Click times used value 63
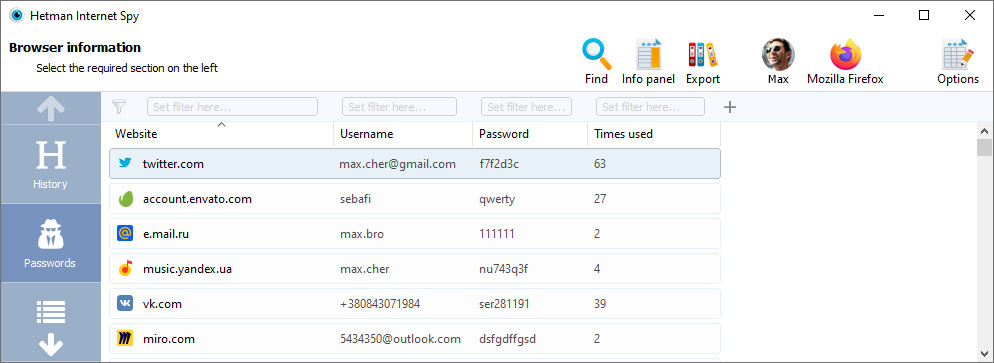Viewport: 994px width, 363px height. coord(600,164)
